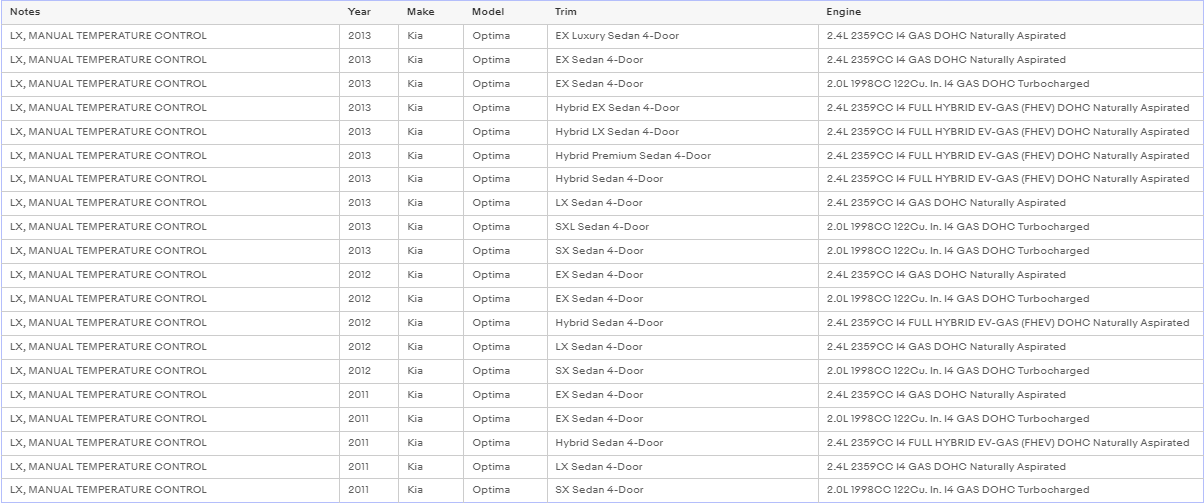Click the engine cell in the Hybrid LX row
The height and width of the screenshot is (503, 1204).
(1010, 132)
